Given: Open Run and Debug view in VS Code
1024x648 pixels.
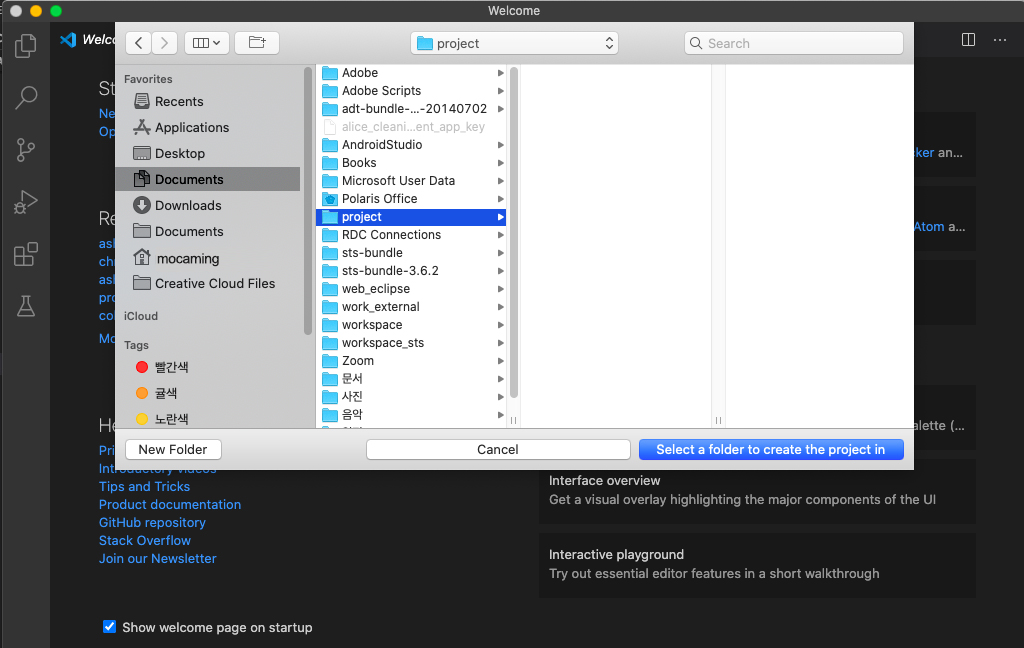Looking at the screenshot, I should click(x=25, y=202).
